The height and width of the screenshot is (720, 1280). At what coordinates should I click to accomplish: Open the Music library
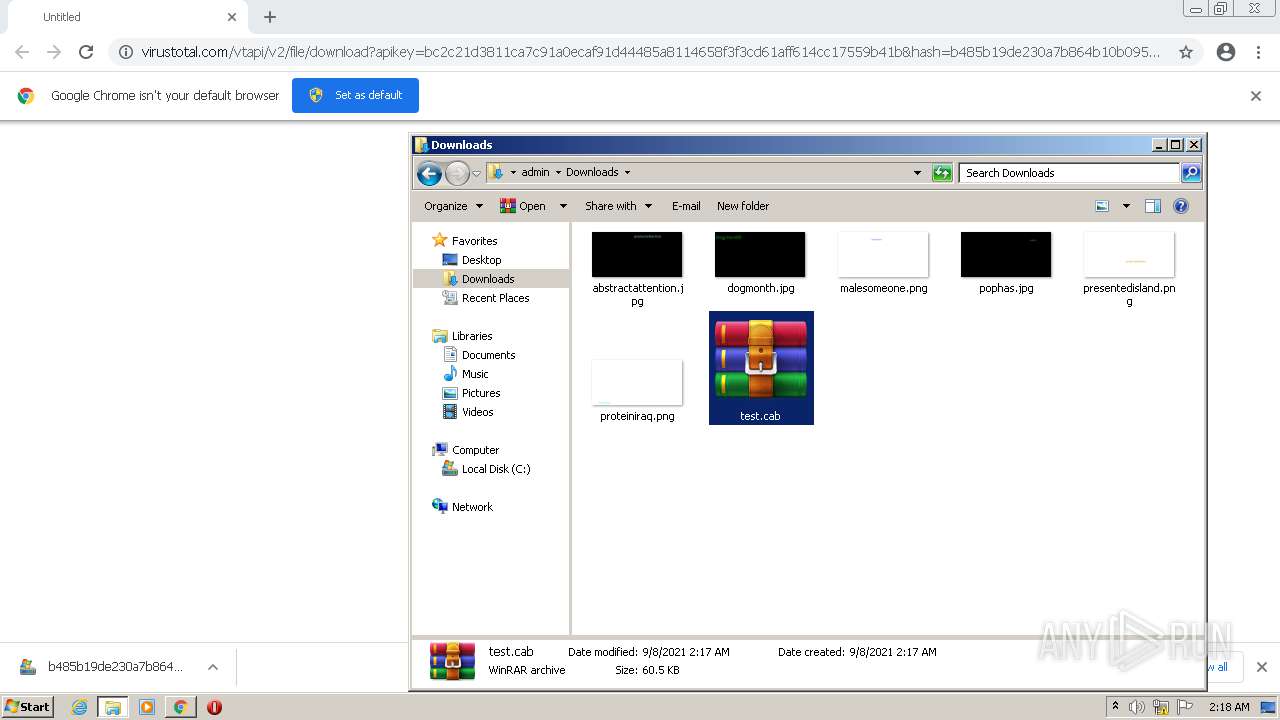pos(475,374)
